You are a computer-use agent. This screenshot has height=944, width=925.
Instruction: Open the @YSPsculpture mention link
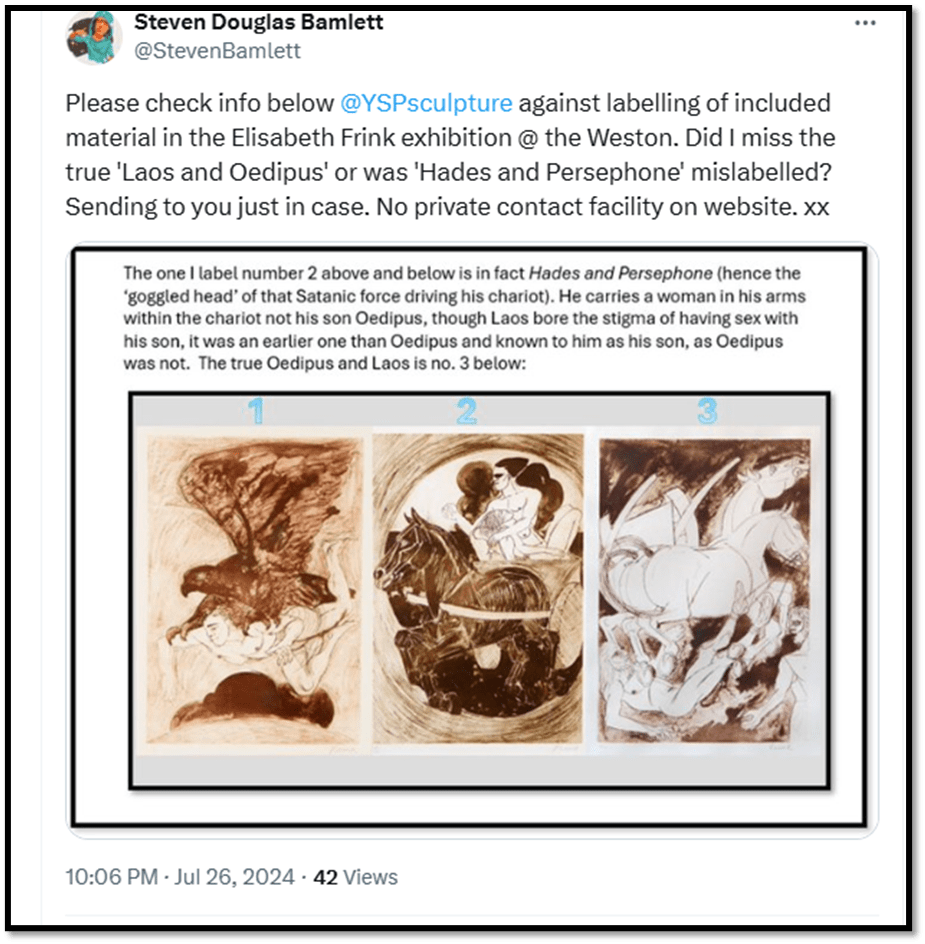[x=426, y=103]
